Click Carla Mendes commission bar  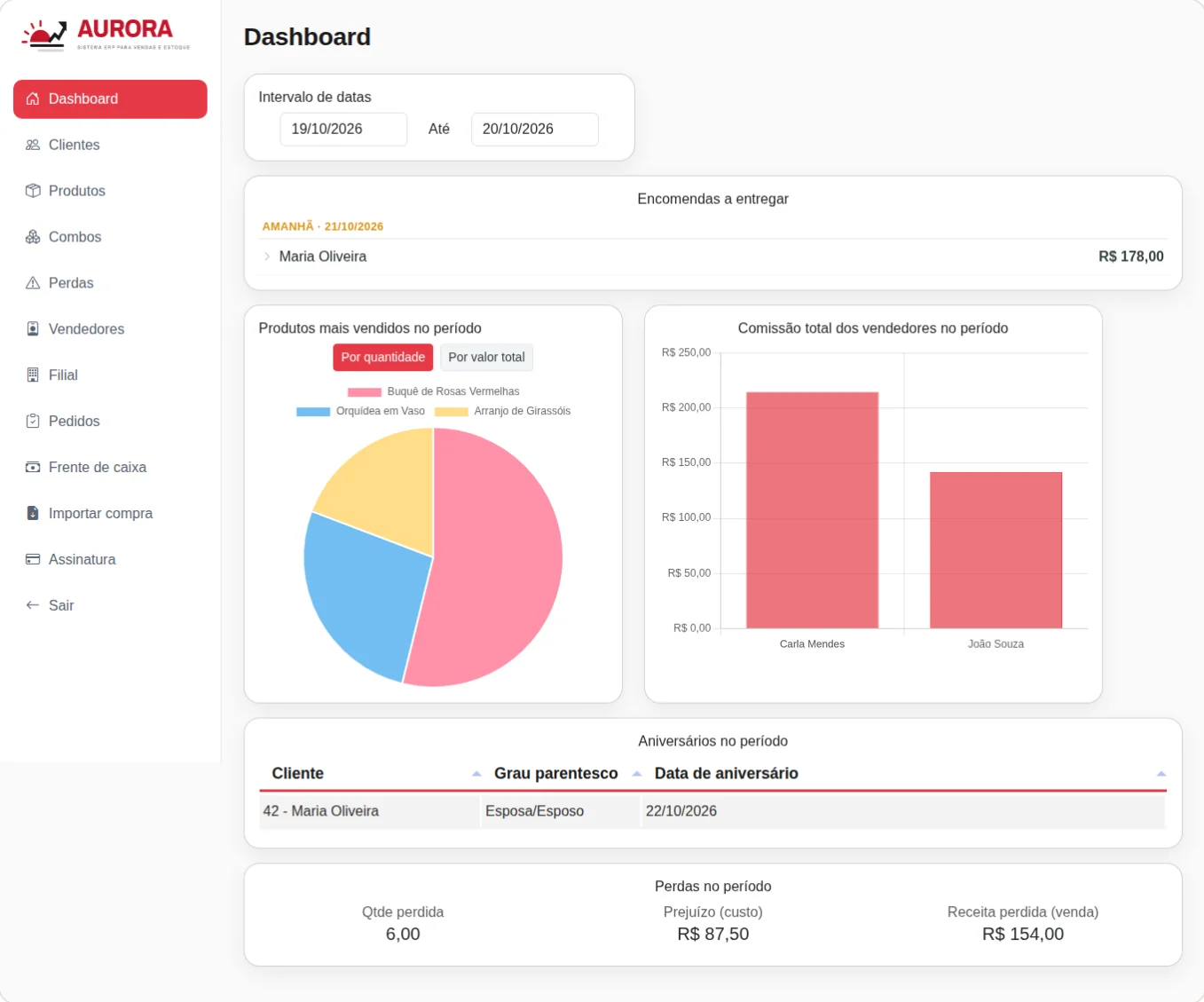(x=812, y=510)
